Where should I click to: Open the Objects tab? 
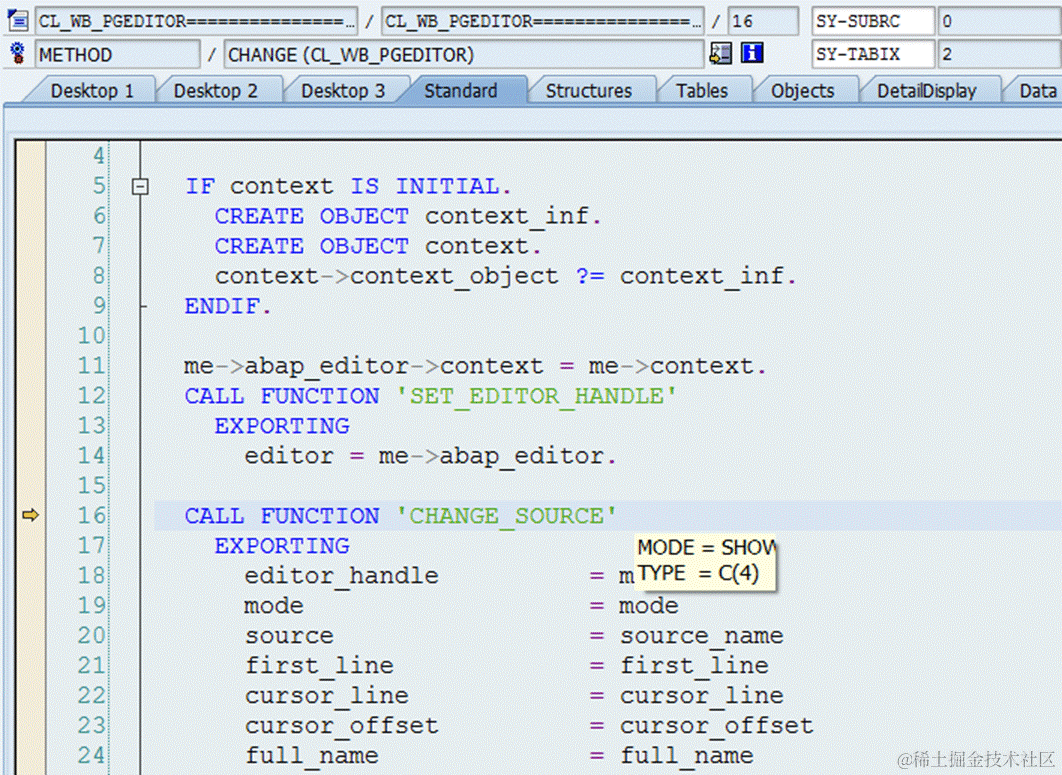click(x=803, y=91)
